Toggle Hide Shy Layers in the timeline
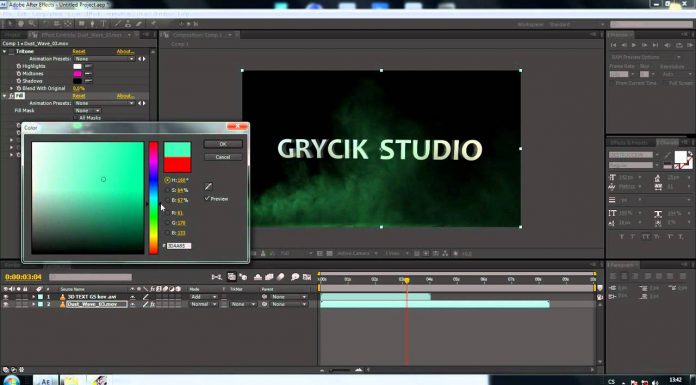 pyautogui.click(x=258, y=277)
